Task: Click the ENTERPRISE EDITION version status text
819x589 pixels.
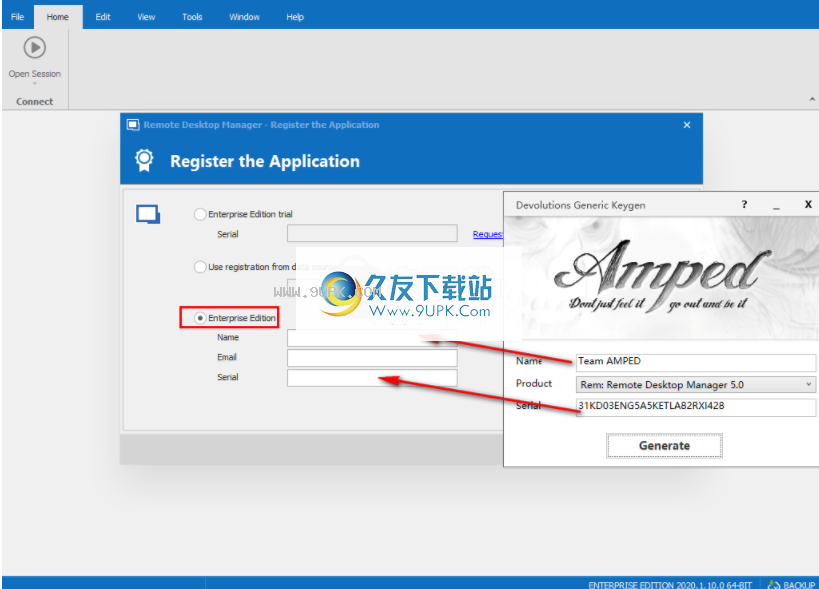Action: pyautogui.click(x=670, y=585)
